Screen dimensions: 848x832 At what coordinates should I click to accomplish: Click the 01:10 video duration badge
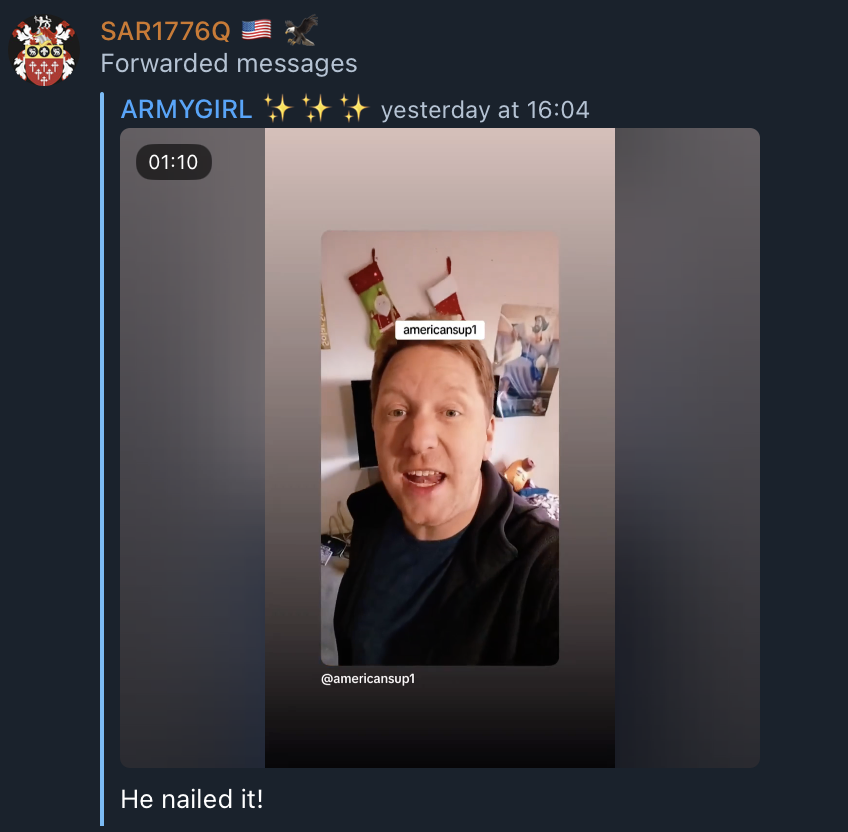(x=174, y=162)
